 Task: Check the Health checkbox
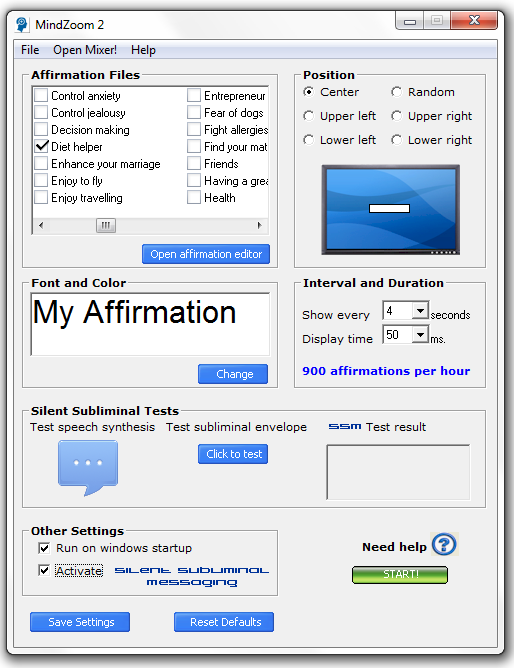pyautogui.click(x=194, y=198)
